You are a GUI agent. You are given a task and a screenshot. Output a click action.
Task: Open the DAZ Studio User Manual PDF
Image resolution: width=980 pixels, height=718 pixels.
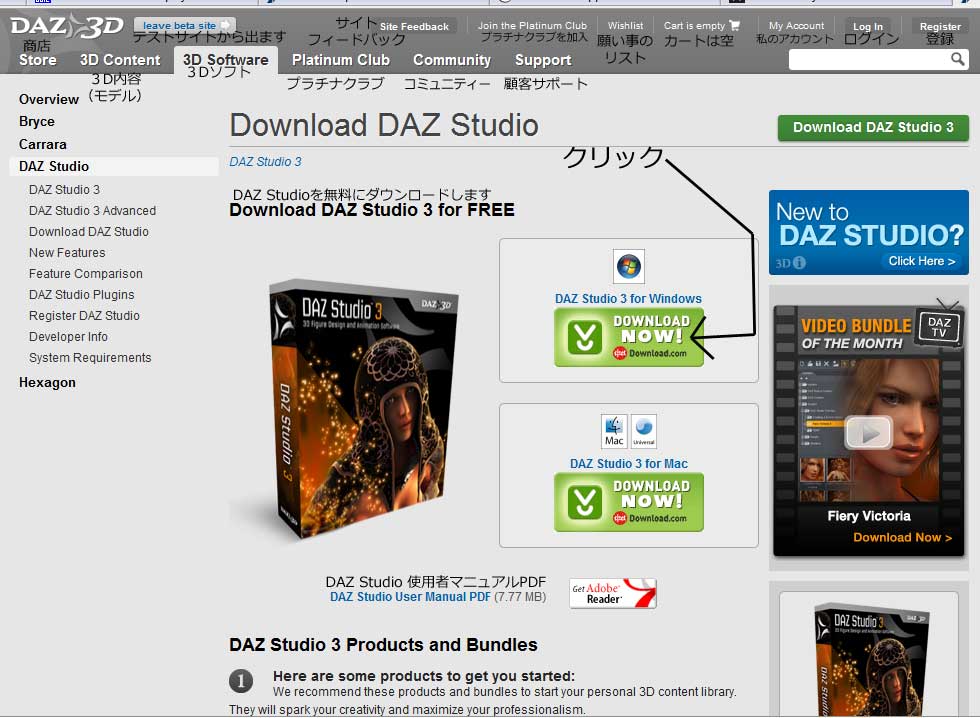(x=411, y=597)
